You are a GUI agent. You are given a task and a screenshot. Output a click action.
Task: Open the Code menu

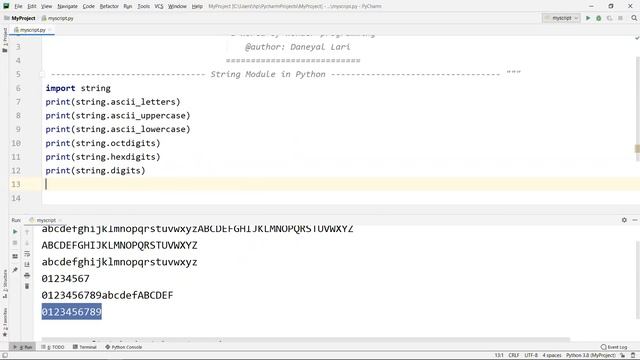(89, 6)
